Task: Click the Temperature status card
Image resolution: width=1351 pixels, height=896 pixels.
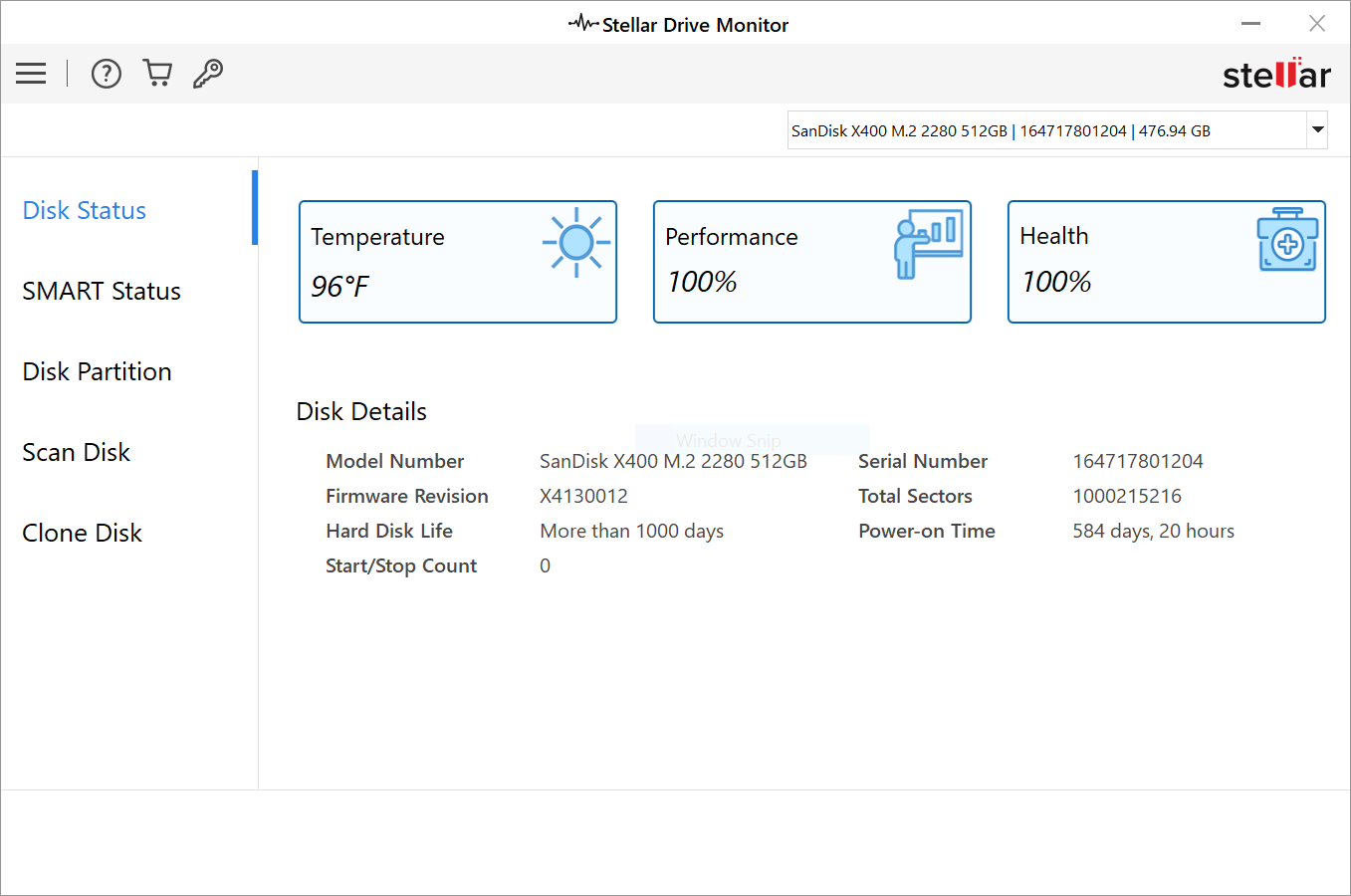Action: coord(457,262)
